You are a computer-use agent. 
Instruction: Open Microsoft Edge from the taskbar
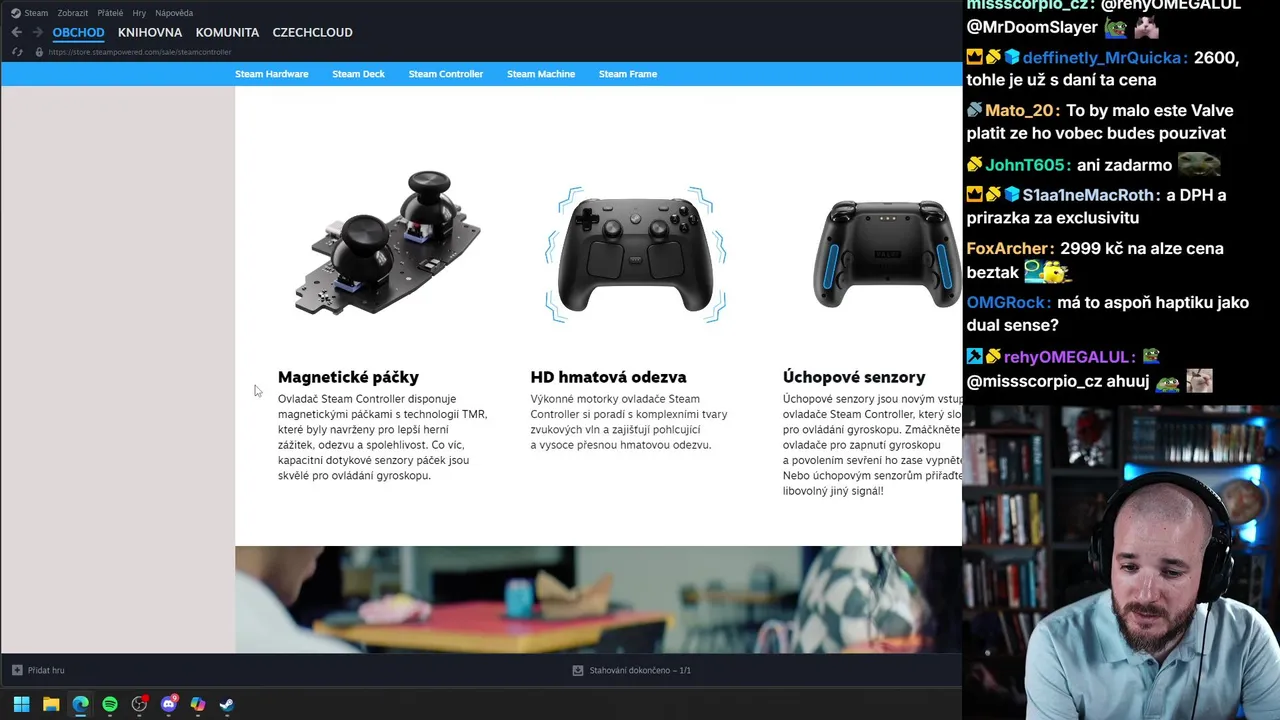(x=80, y=704)
